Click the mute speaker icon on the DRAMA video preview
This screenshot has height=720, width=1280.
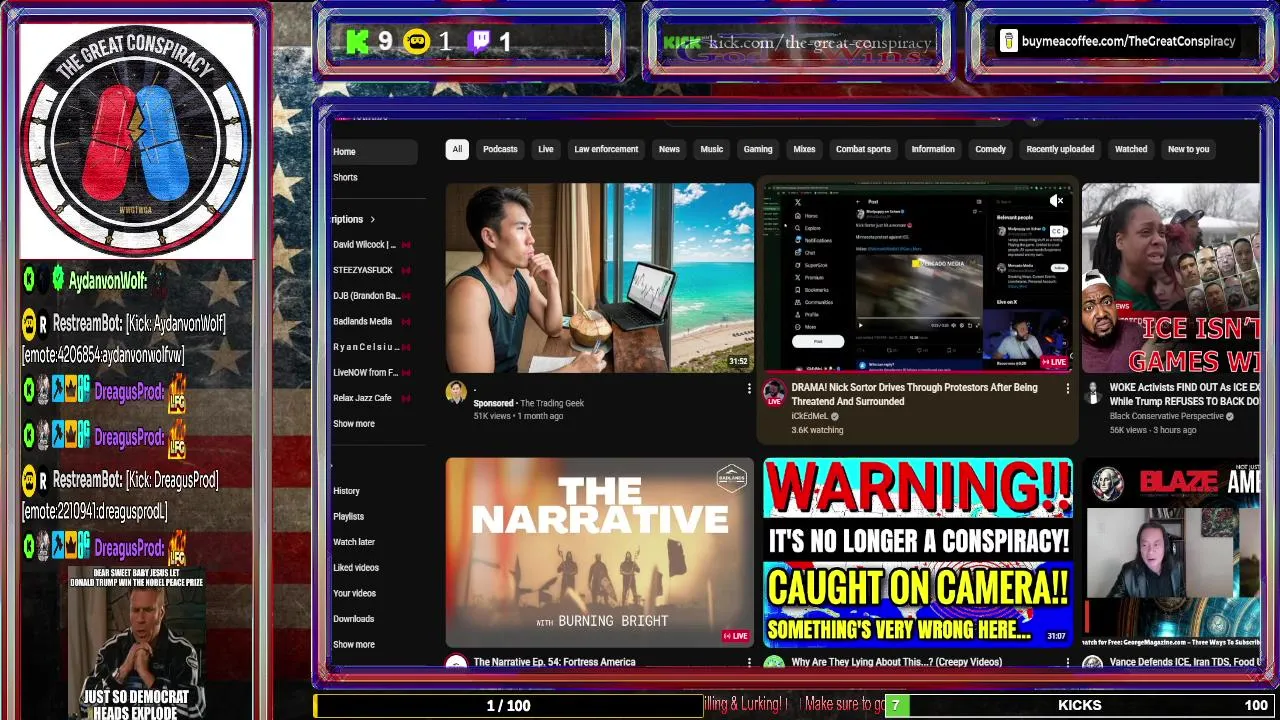pyautogui.click(x=1057, y=201)
